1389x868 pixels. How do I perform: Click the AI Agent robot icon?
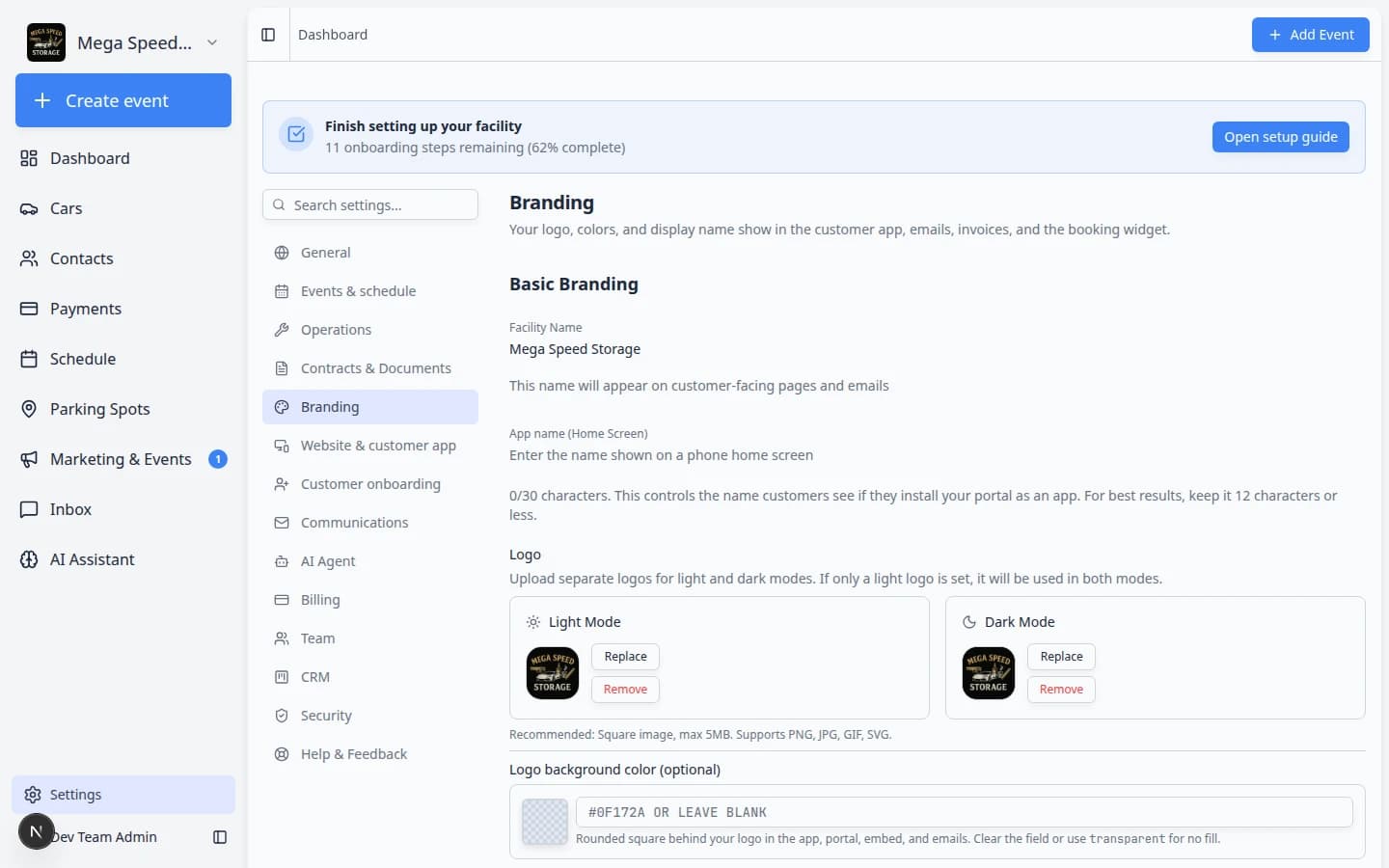click(x=282, y=561)
